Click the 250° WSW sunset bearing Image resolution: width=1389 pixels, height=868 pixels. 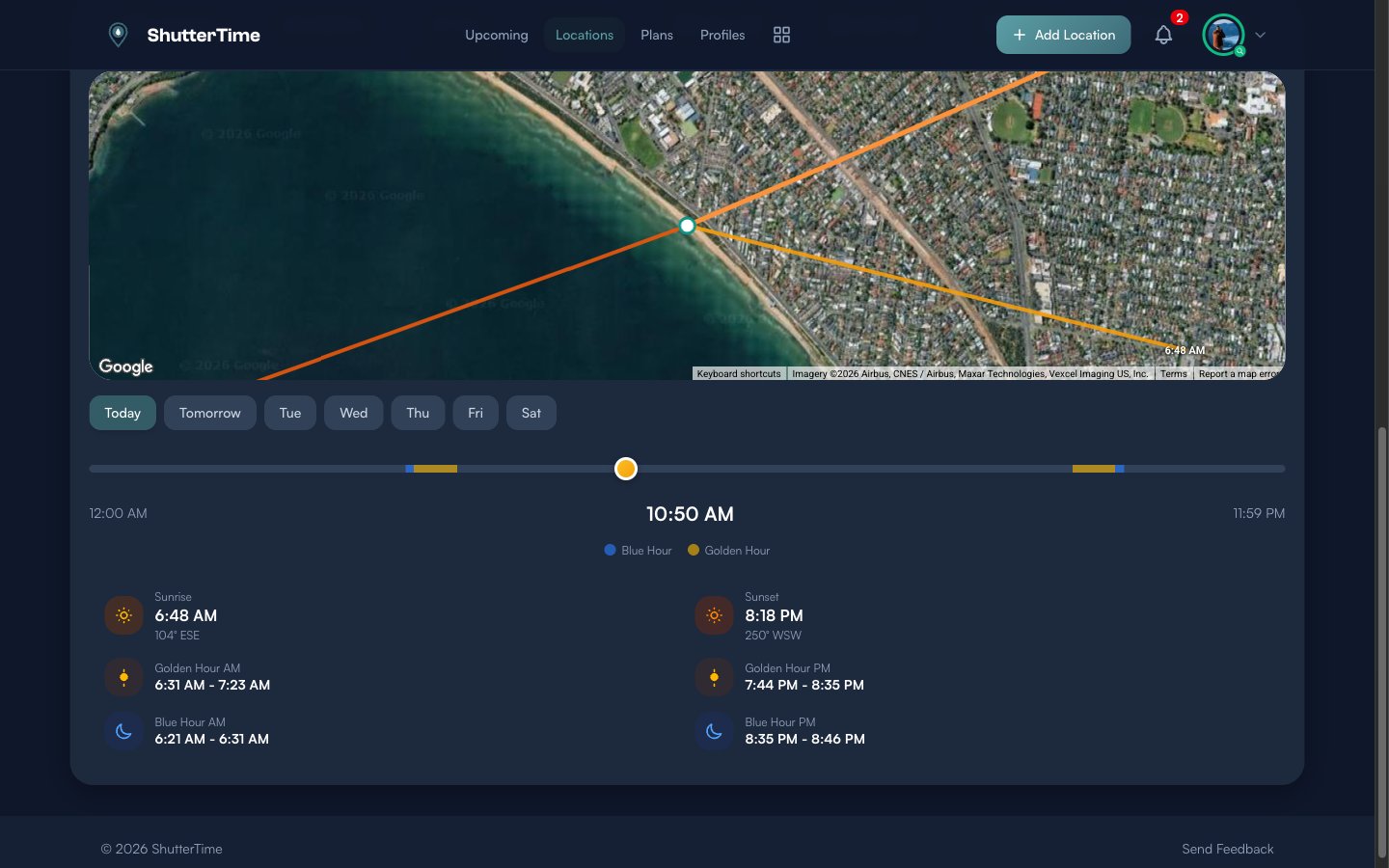(x=773, y=636)
